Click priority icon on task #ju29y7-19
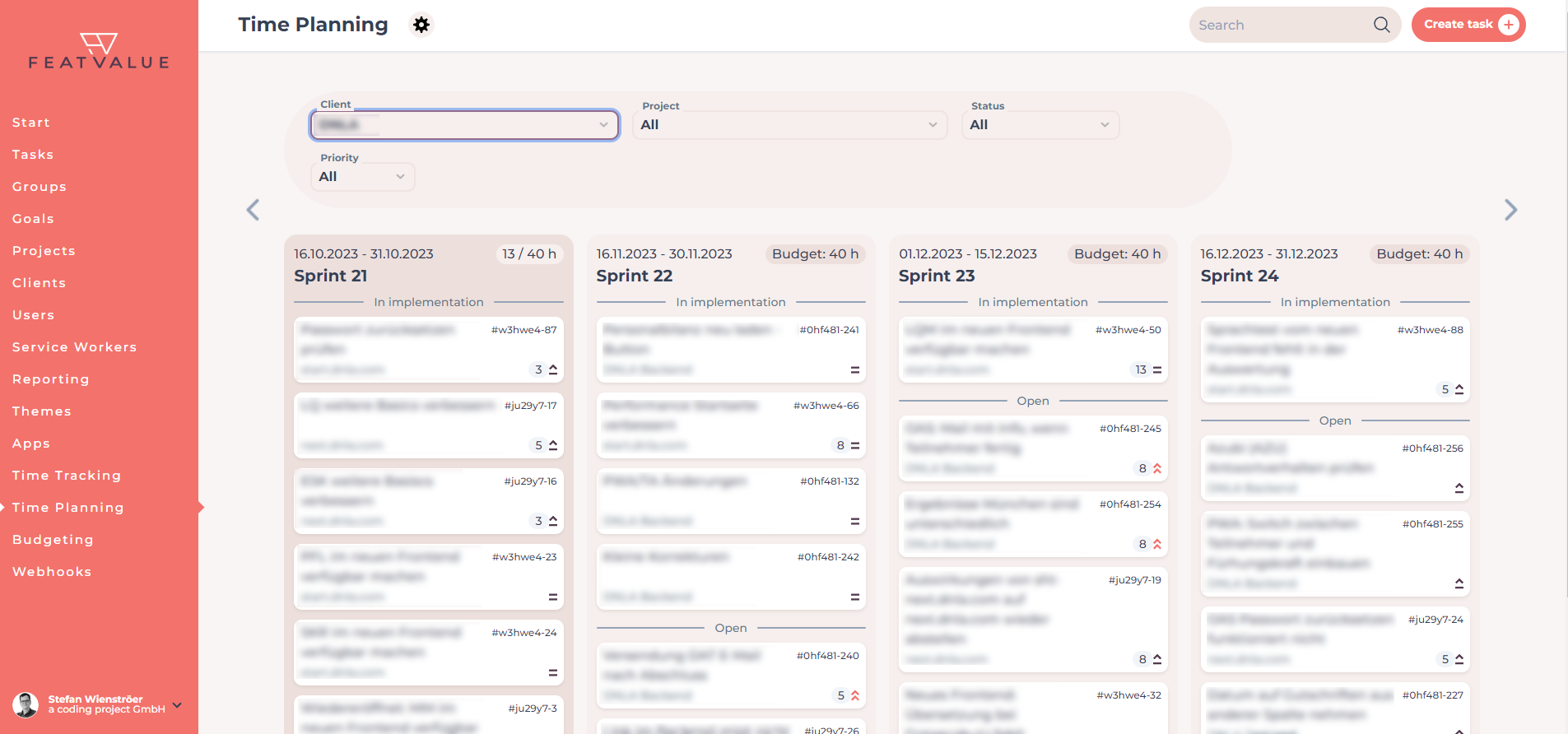Image resolution: width=1568 pixels, height=734 pixels. click(1157, 659)
